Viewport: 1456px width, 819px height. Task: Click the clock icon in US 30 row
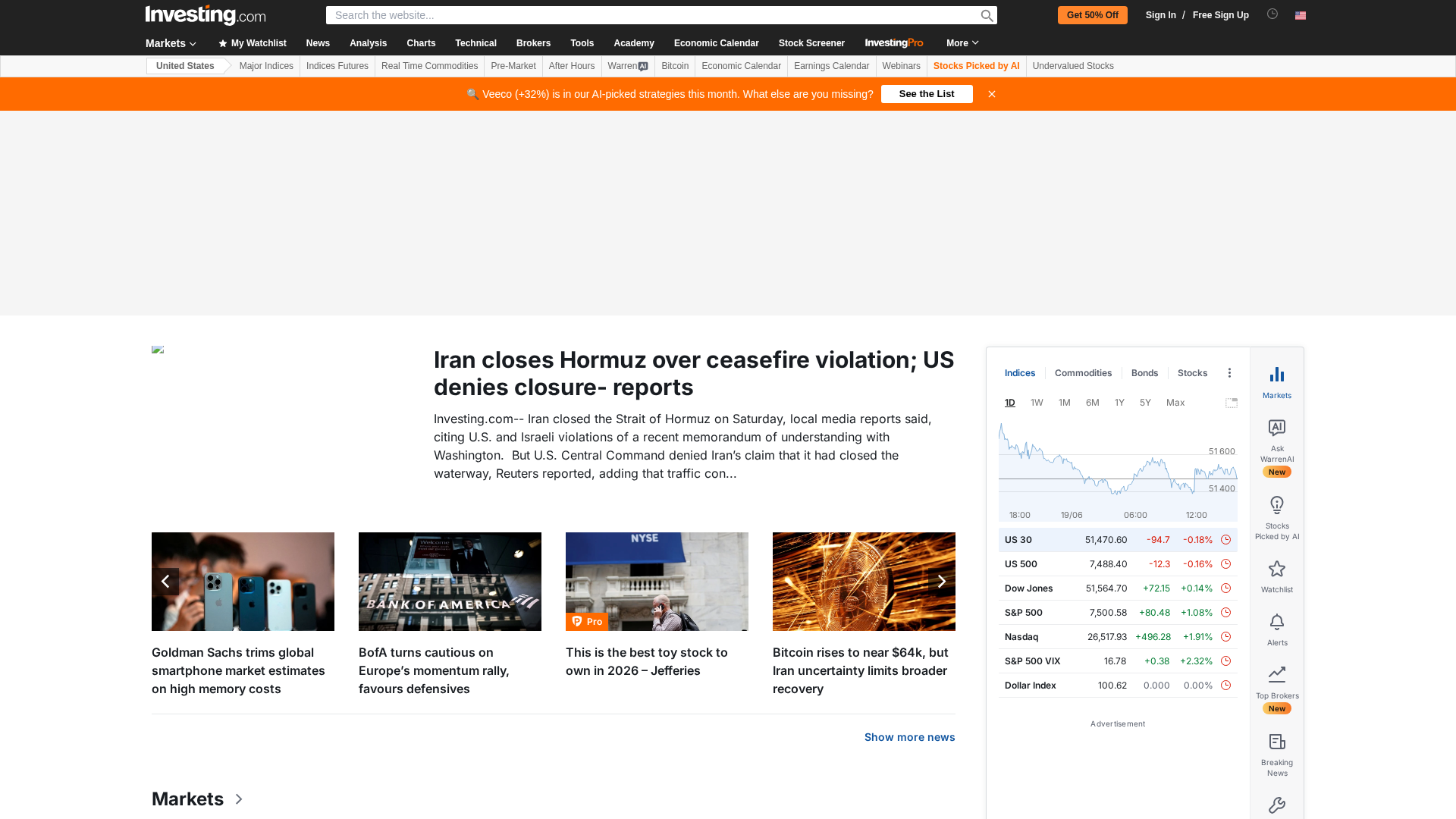[x=1225, y=540]
